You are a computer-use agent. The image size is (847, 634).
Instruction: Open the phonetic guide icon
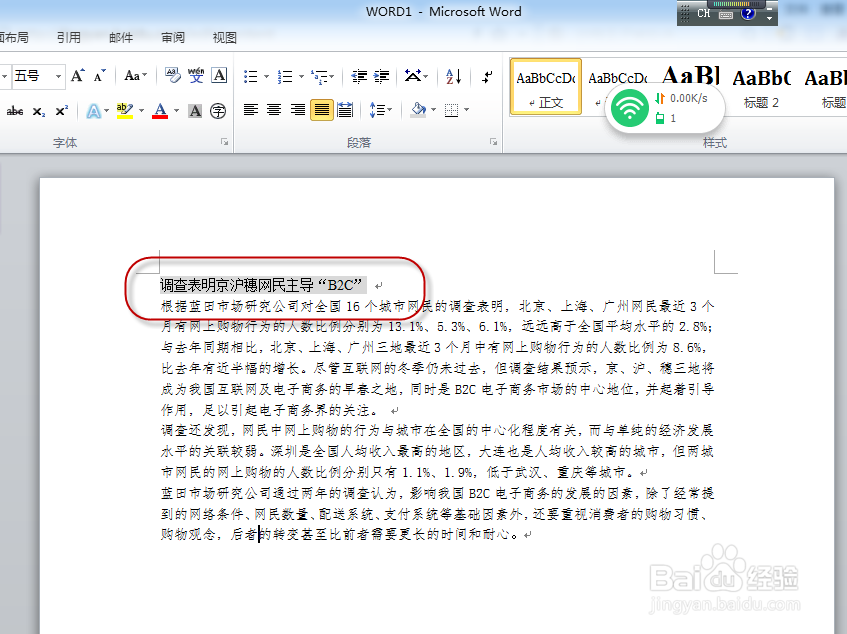[x=195, y=75]
